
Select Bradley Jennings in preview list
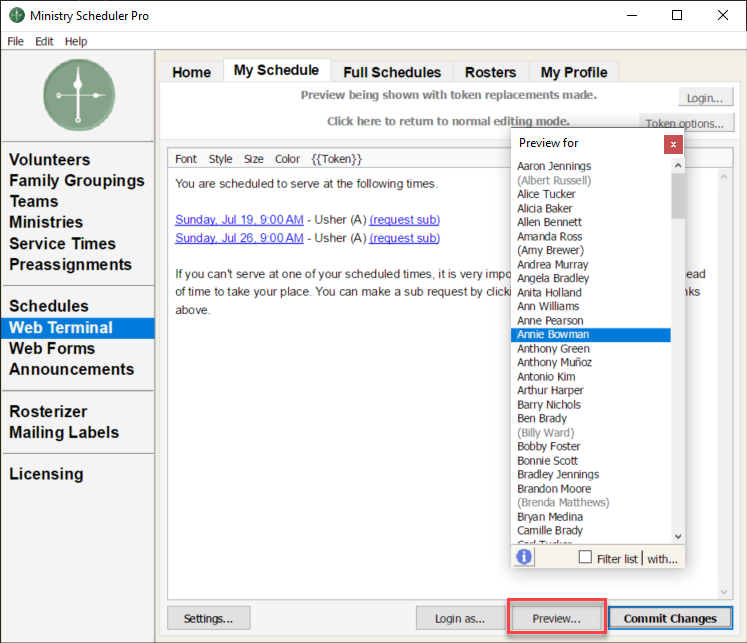click(558, 475)
